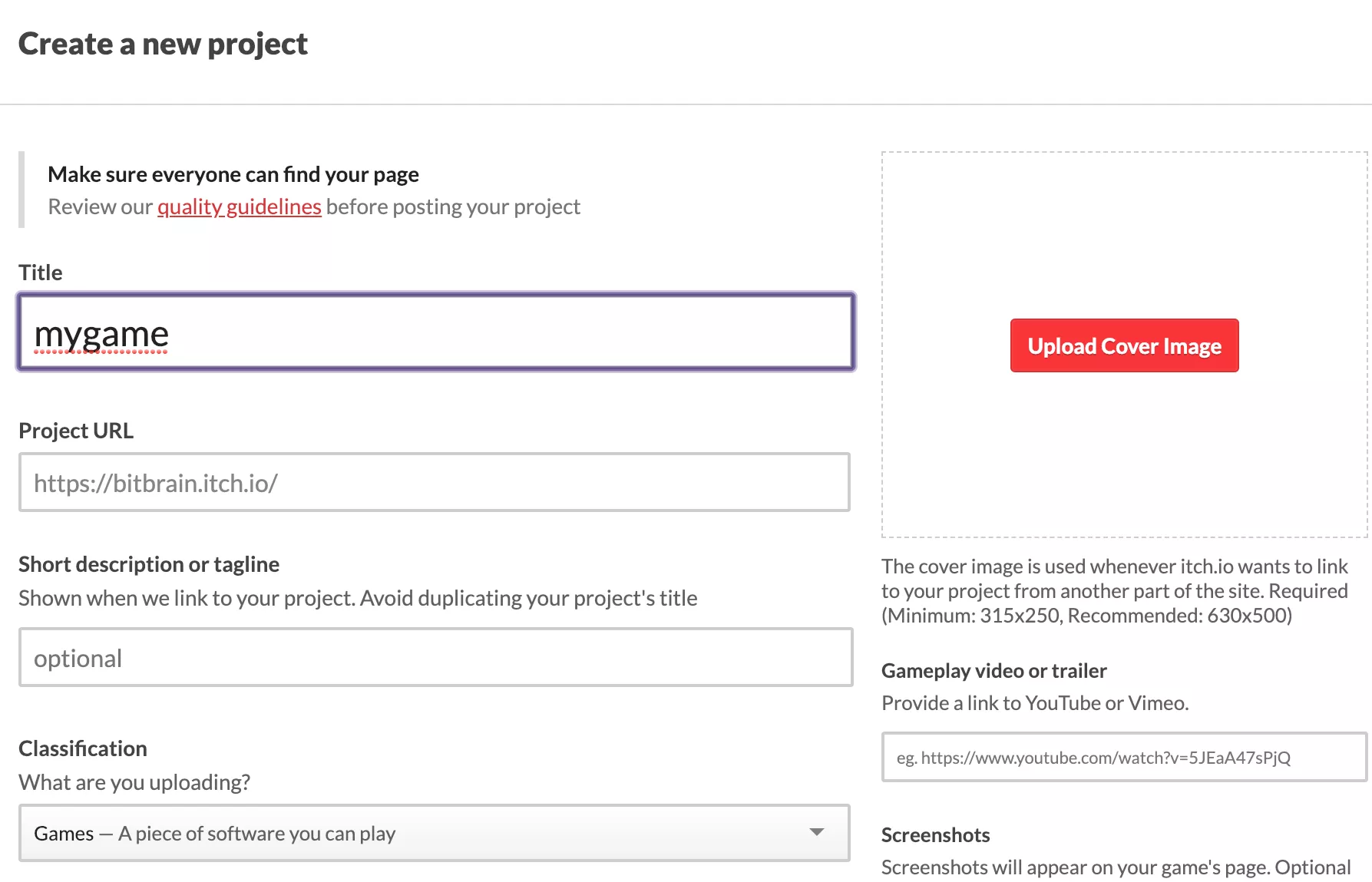1372x882 pixels.
Task: Click the Classification label
Action: pos(83,748)
